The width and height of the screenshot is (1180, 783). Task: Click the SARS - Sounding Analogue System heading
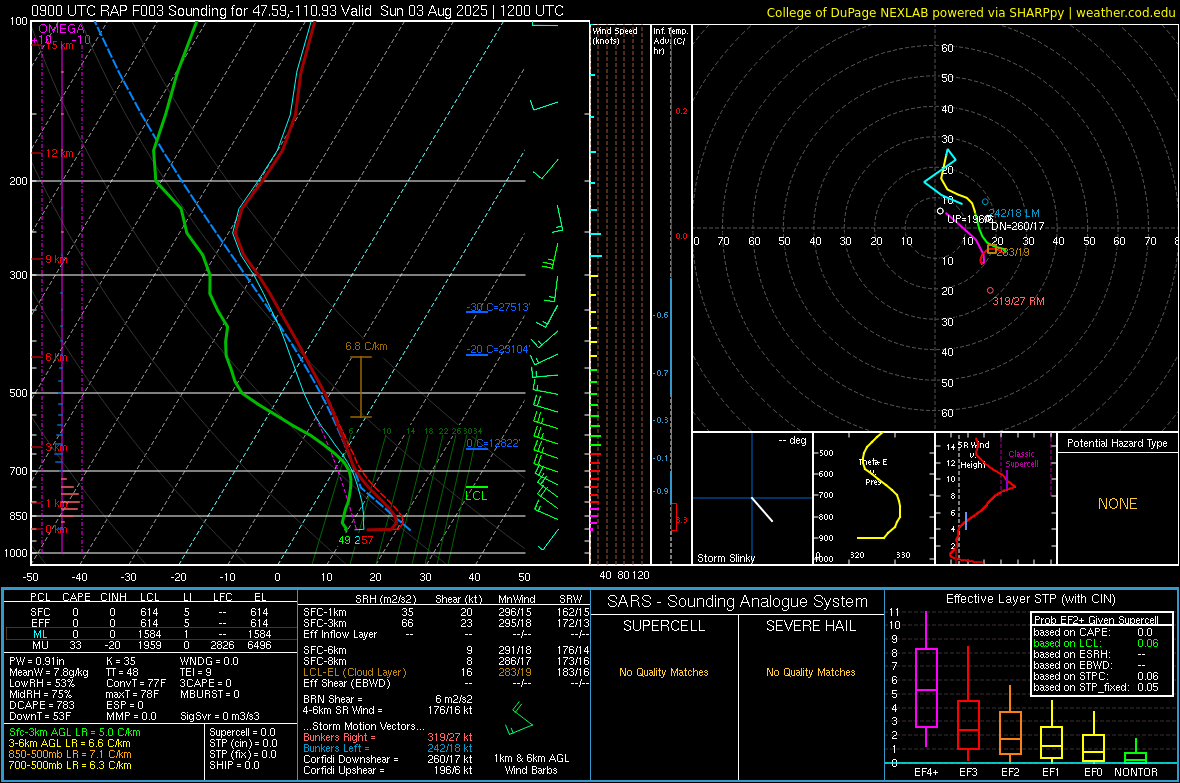(738, 602)
